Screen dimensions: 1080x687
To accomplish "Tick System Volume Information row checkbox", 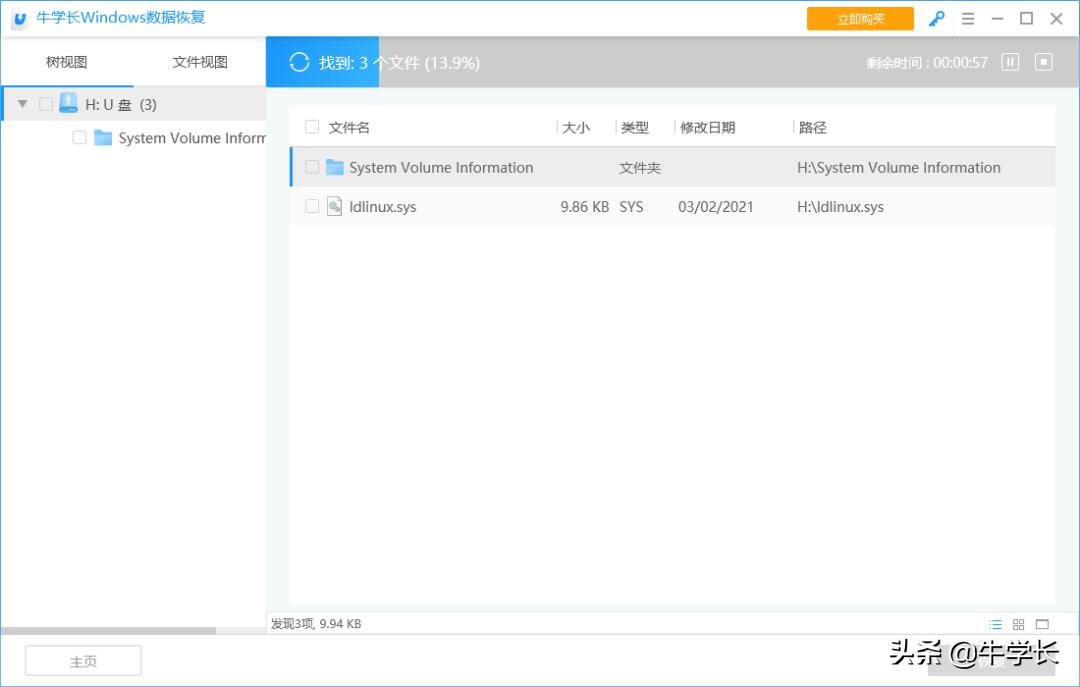I will click(312, 167).
